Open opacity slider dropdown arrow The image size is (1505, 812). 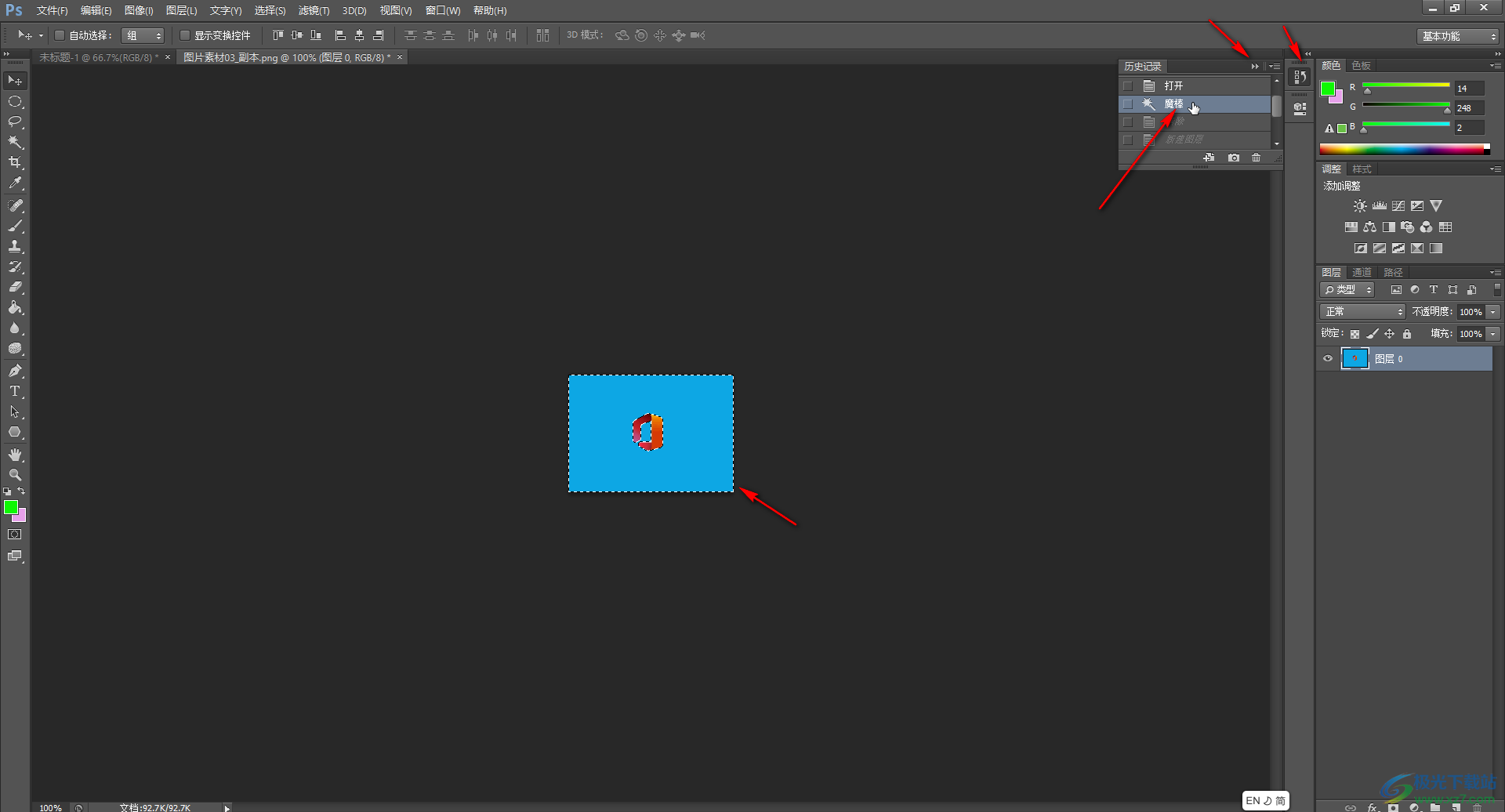(x=1493, y=312)
